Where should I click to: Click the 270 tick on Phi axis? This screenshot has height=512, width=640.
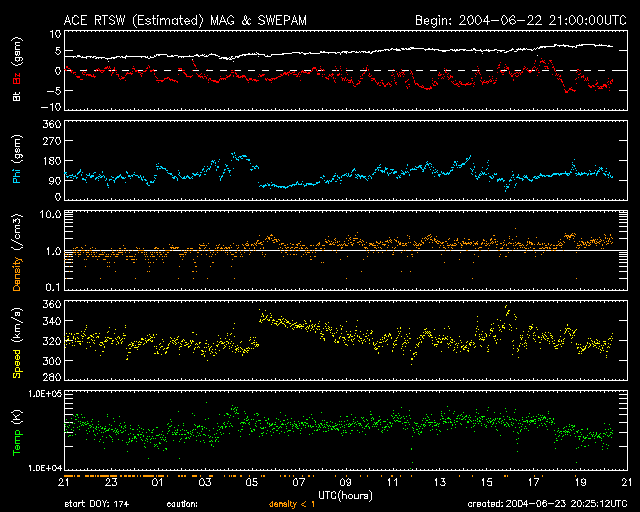click(50, 142)
